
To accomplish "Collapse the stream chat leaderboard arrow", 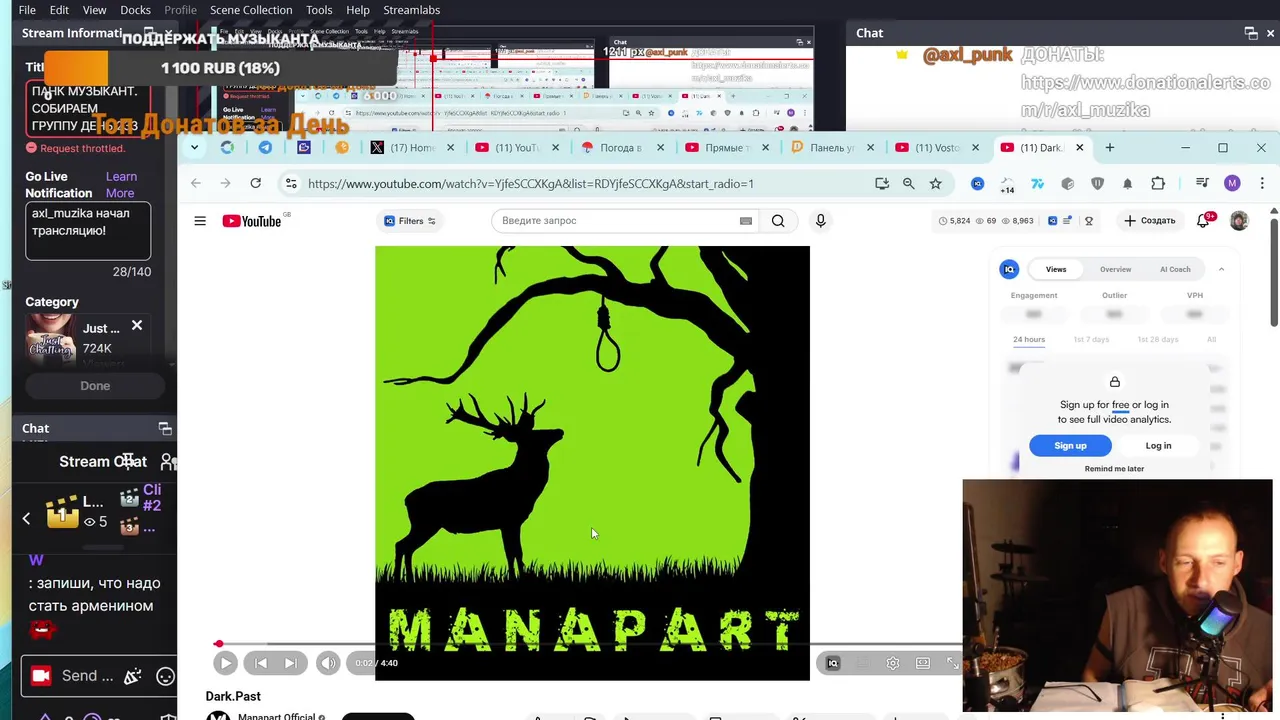I will pos(26,518).
